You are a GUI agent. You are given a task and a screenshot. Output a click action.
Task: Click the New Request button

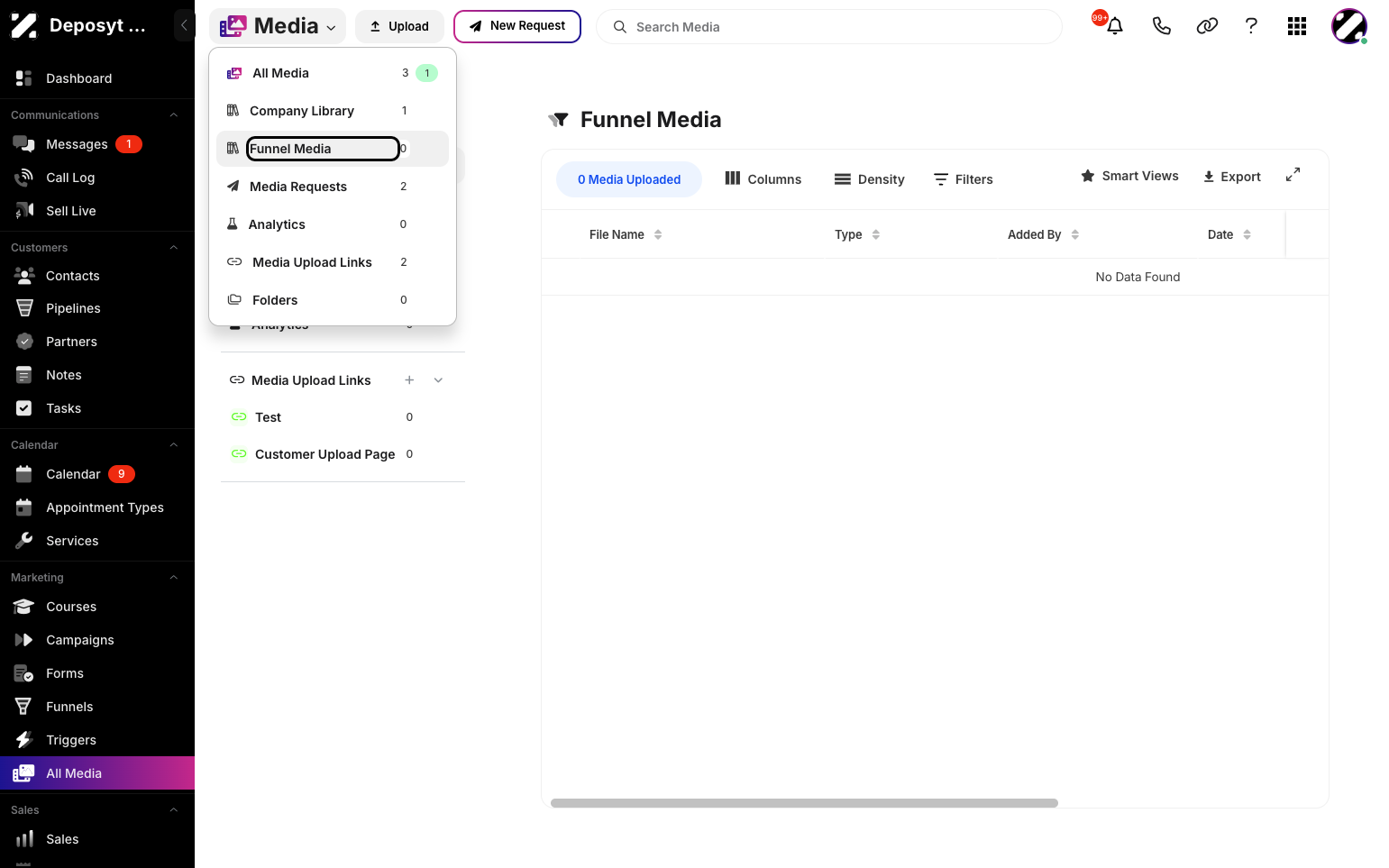(x=517, y=26)
